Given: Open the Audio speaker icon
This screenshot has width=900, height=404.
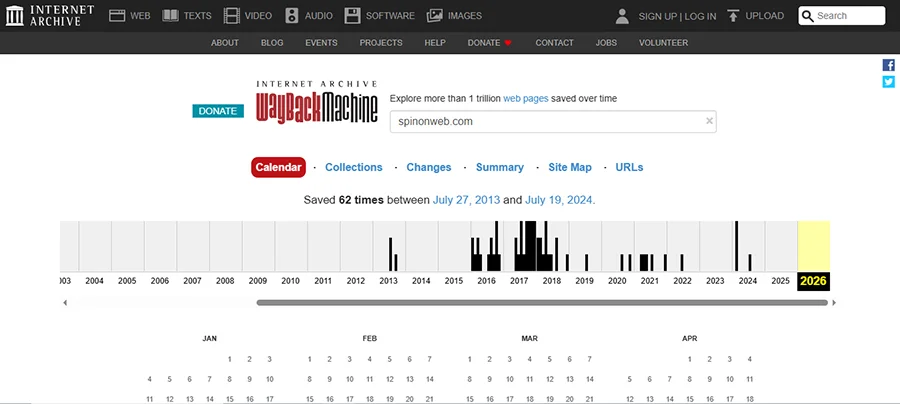Looking at the screenshot, I should (x=292, y=15).
